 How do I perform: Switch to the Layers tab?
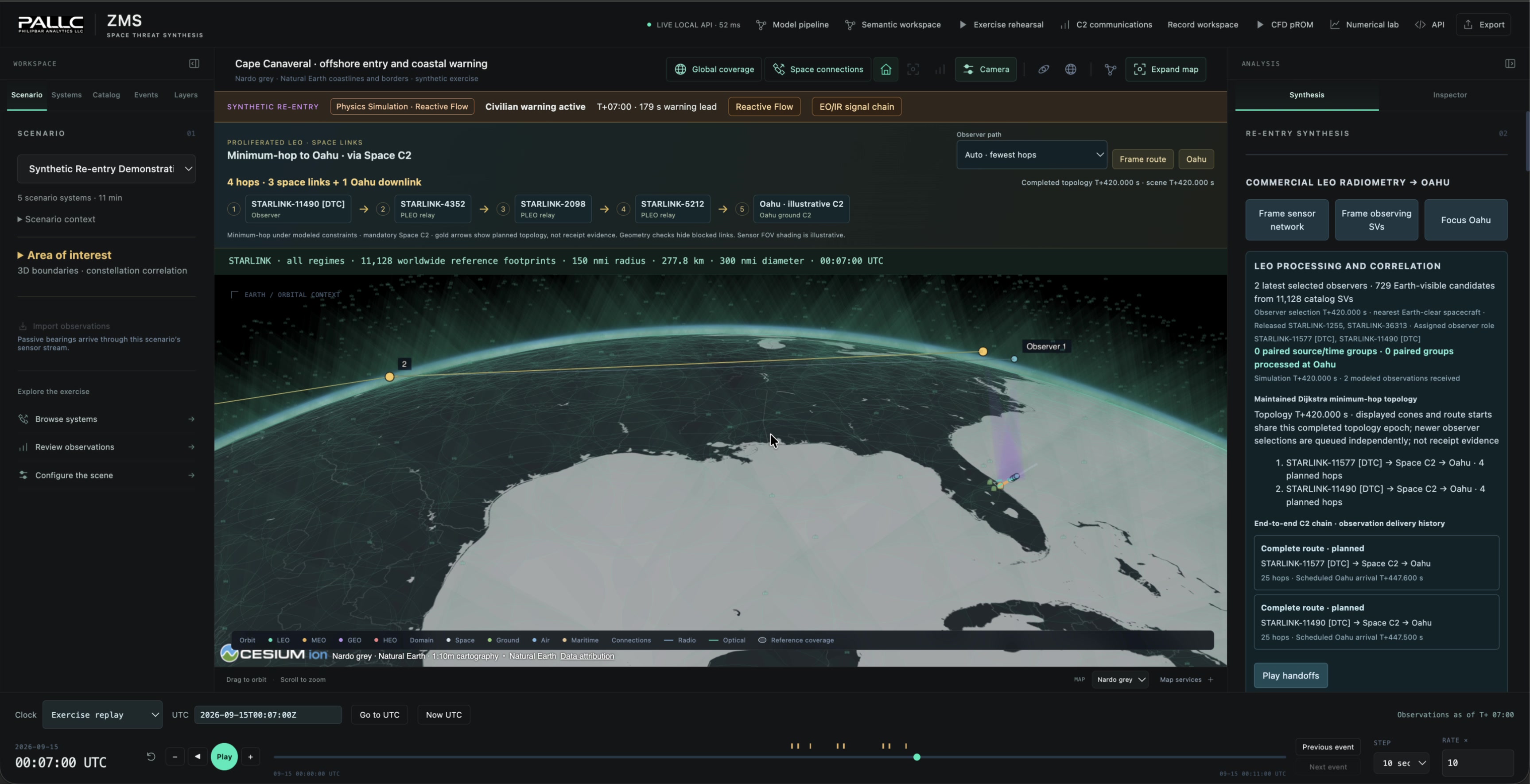186,95
